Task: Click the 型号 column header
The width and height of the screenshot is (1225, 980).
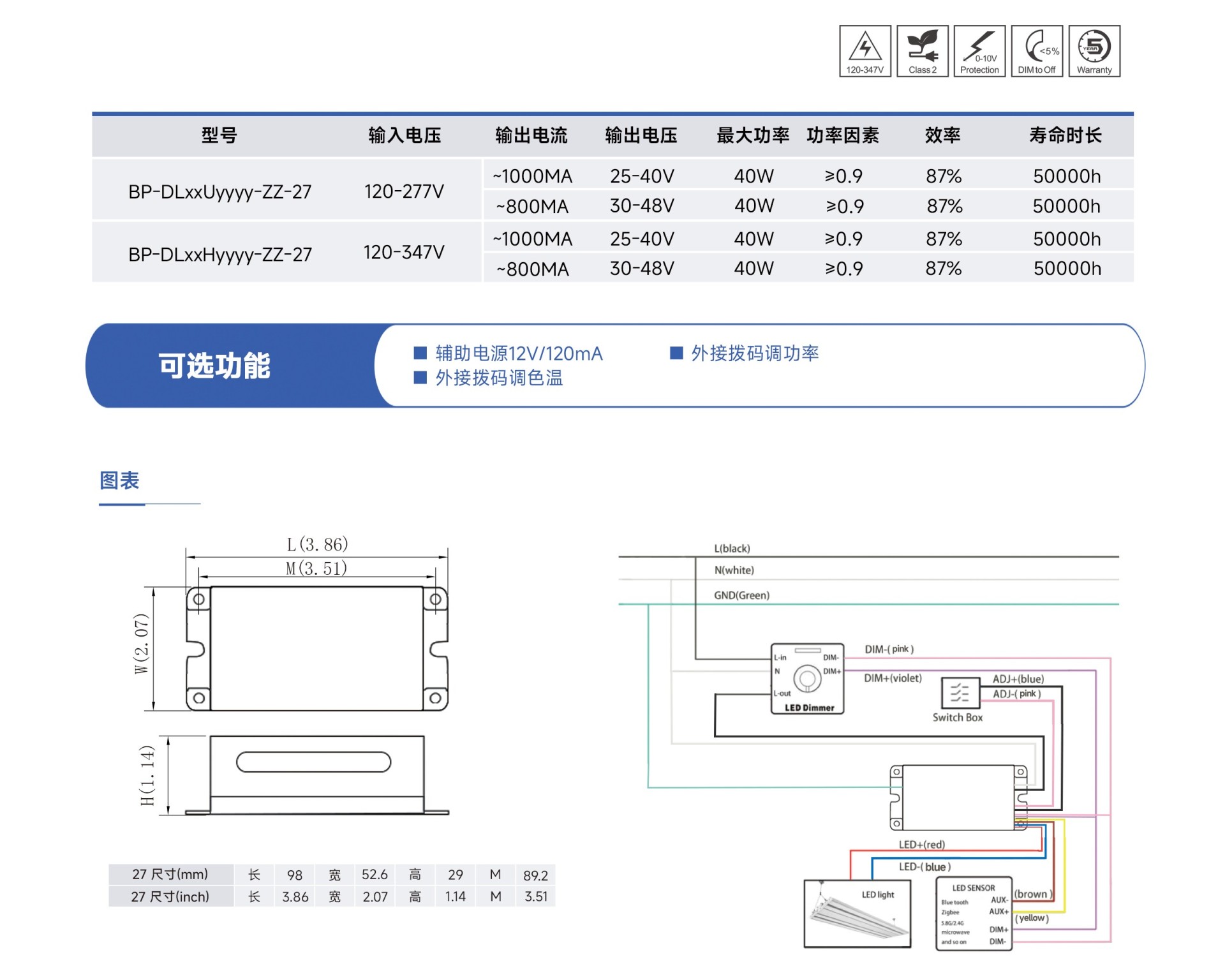Action: (219, 135)
